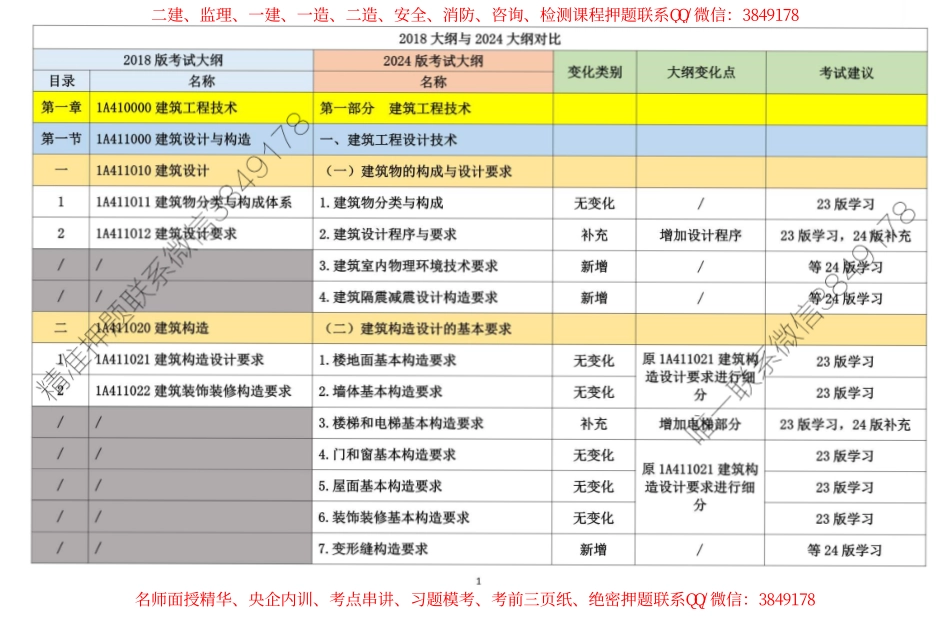
Task: Select "1A410000 建筑工程技术" cell
Action: [x=201, y=108]
